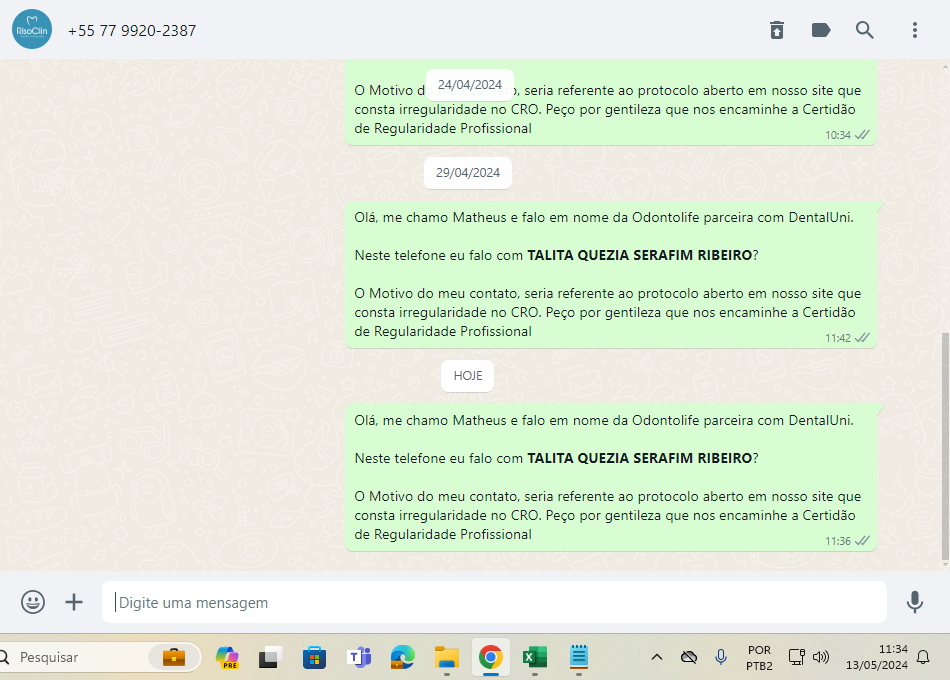Open File Explorer from taskbar

point(447,657)
